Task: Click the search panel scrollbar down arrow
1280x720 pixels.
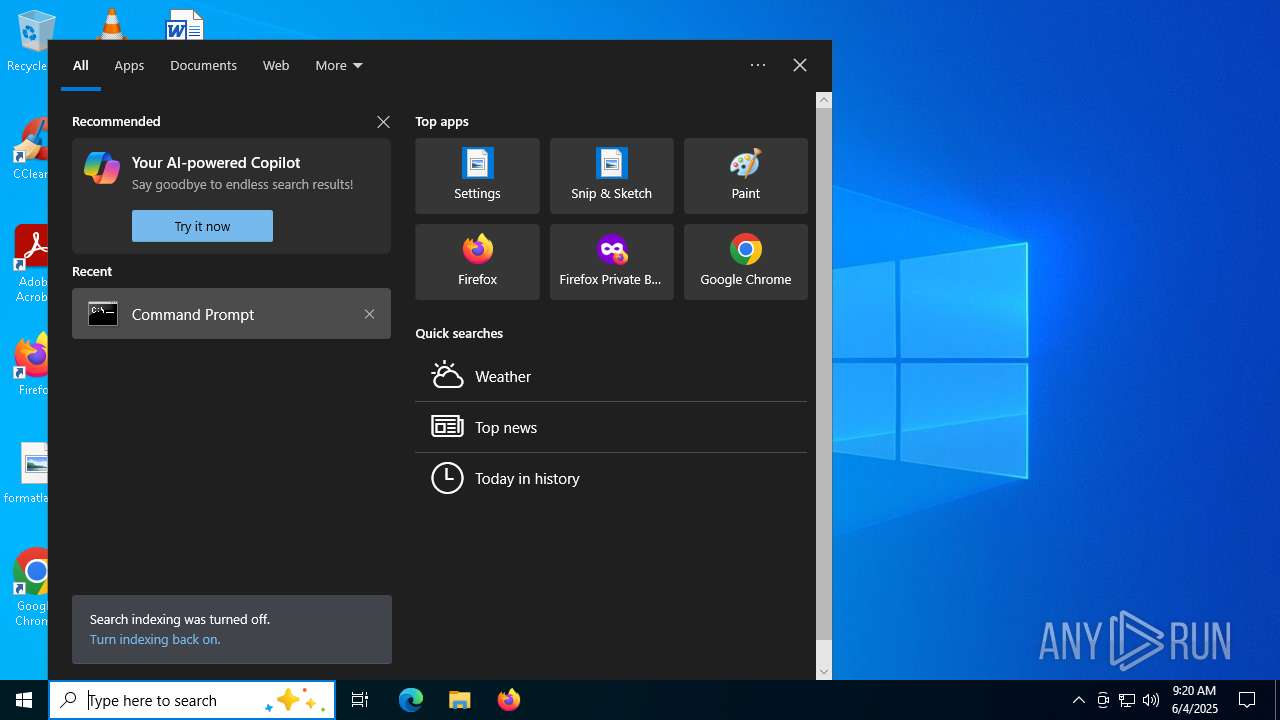Action: (824, 672)
